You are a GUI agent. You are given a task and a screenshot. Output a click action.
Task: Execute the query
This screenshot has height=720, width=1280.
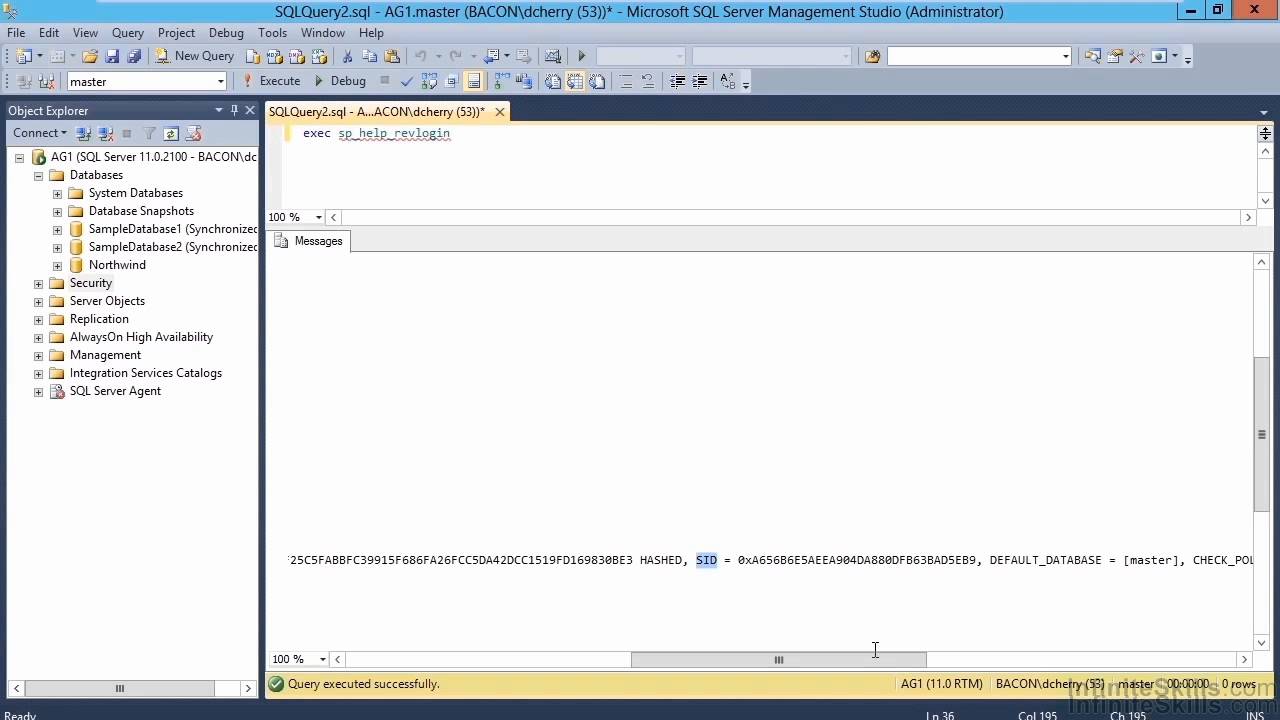coord(271,81)
